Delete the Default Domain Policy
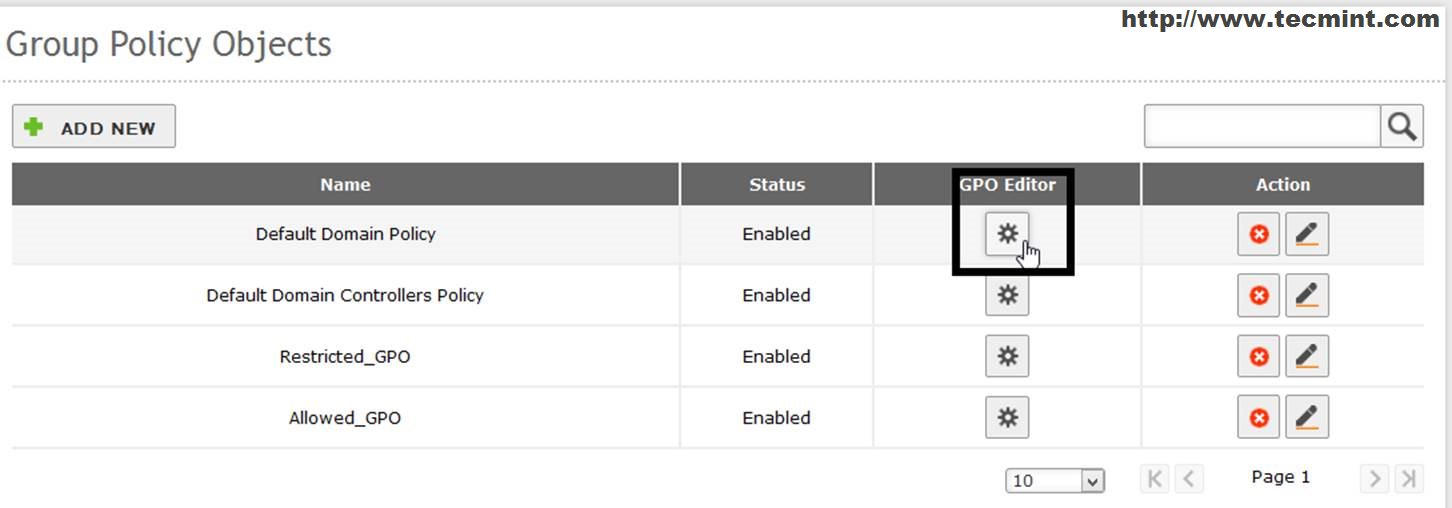The width and height of the screenshot is (1452, 508). tap(1259, 234)
